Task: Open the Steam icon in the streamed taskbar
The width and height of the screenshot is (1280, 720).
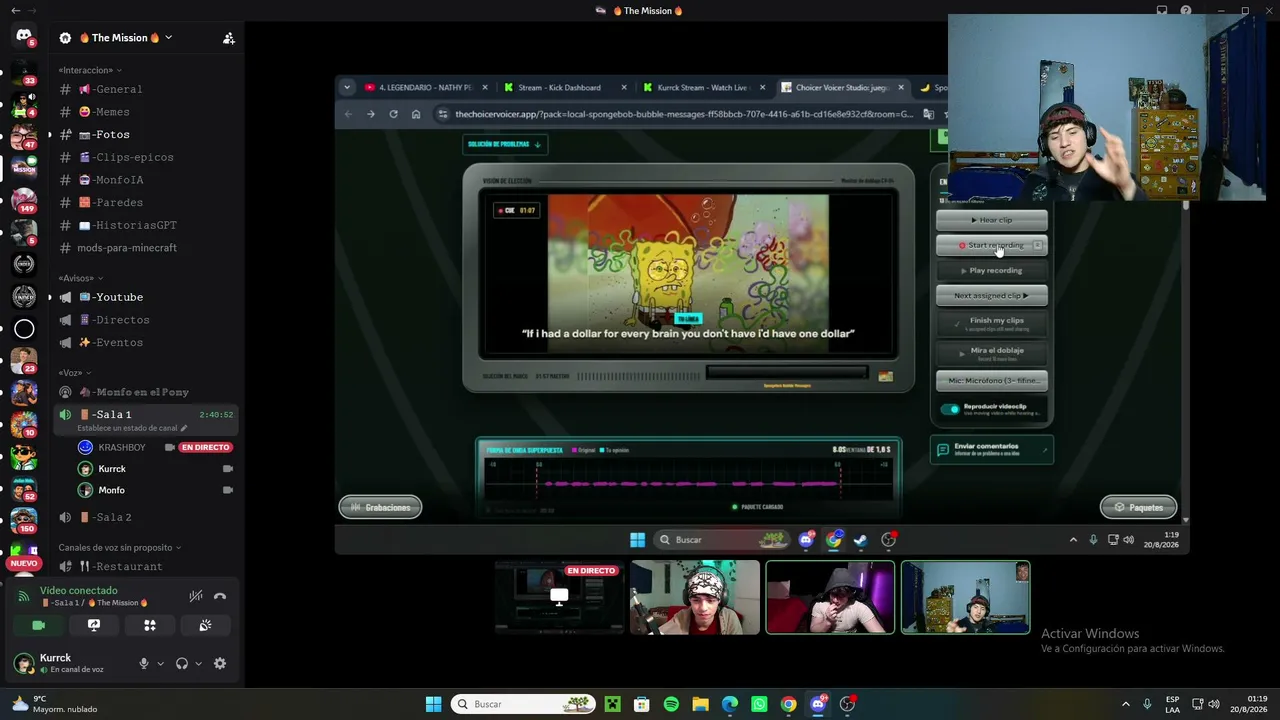Action: point(861,540)
